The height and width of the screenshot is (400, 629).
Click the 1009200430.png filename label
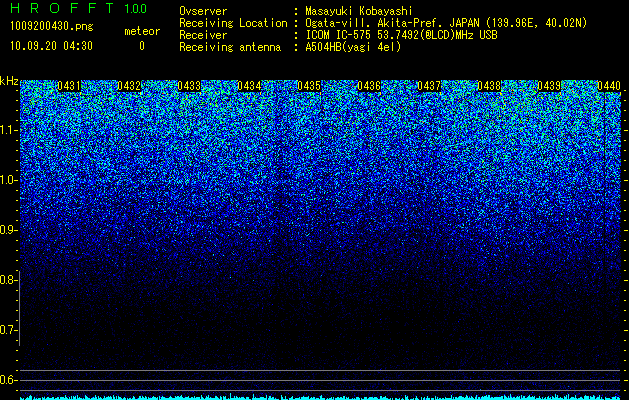point(52,26)
